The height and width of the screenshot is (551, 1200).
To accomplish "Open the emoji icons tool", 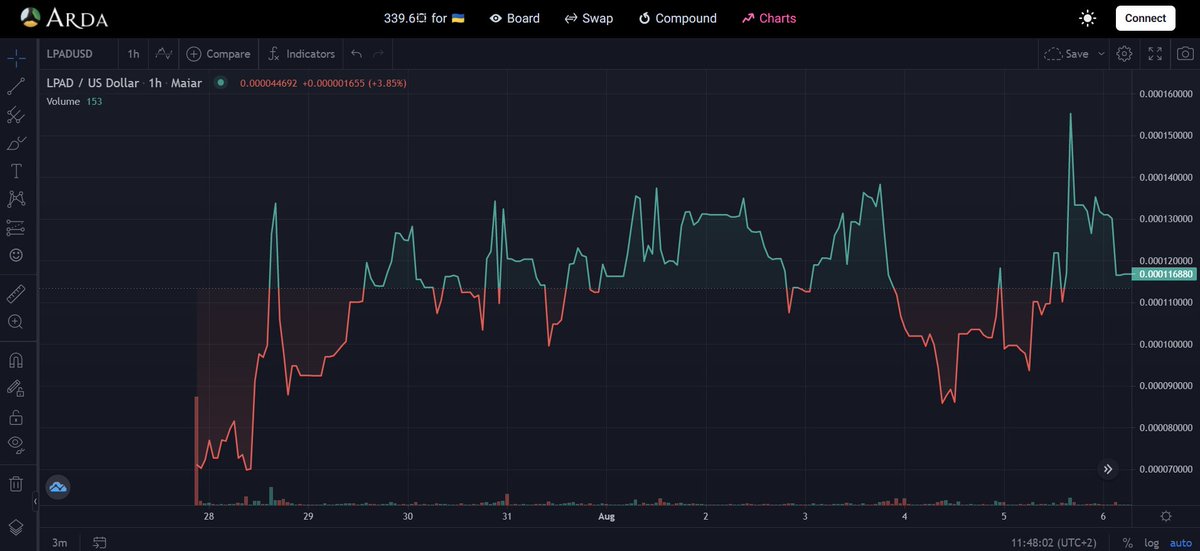I will click(16, 255).
